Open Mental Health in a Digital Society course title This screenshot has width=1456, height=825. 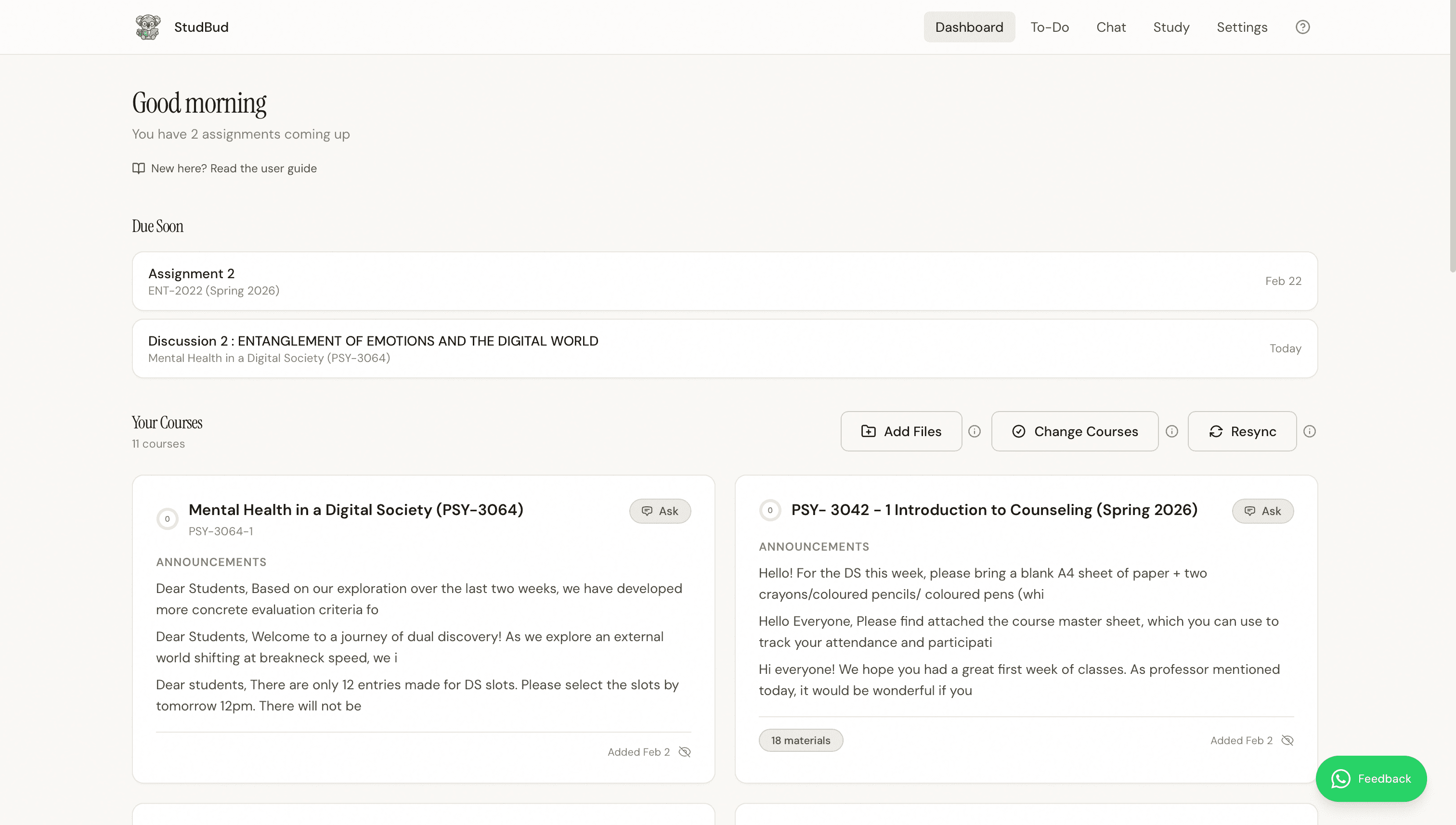(x=356, y=509)
